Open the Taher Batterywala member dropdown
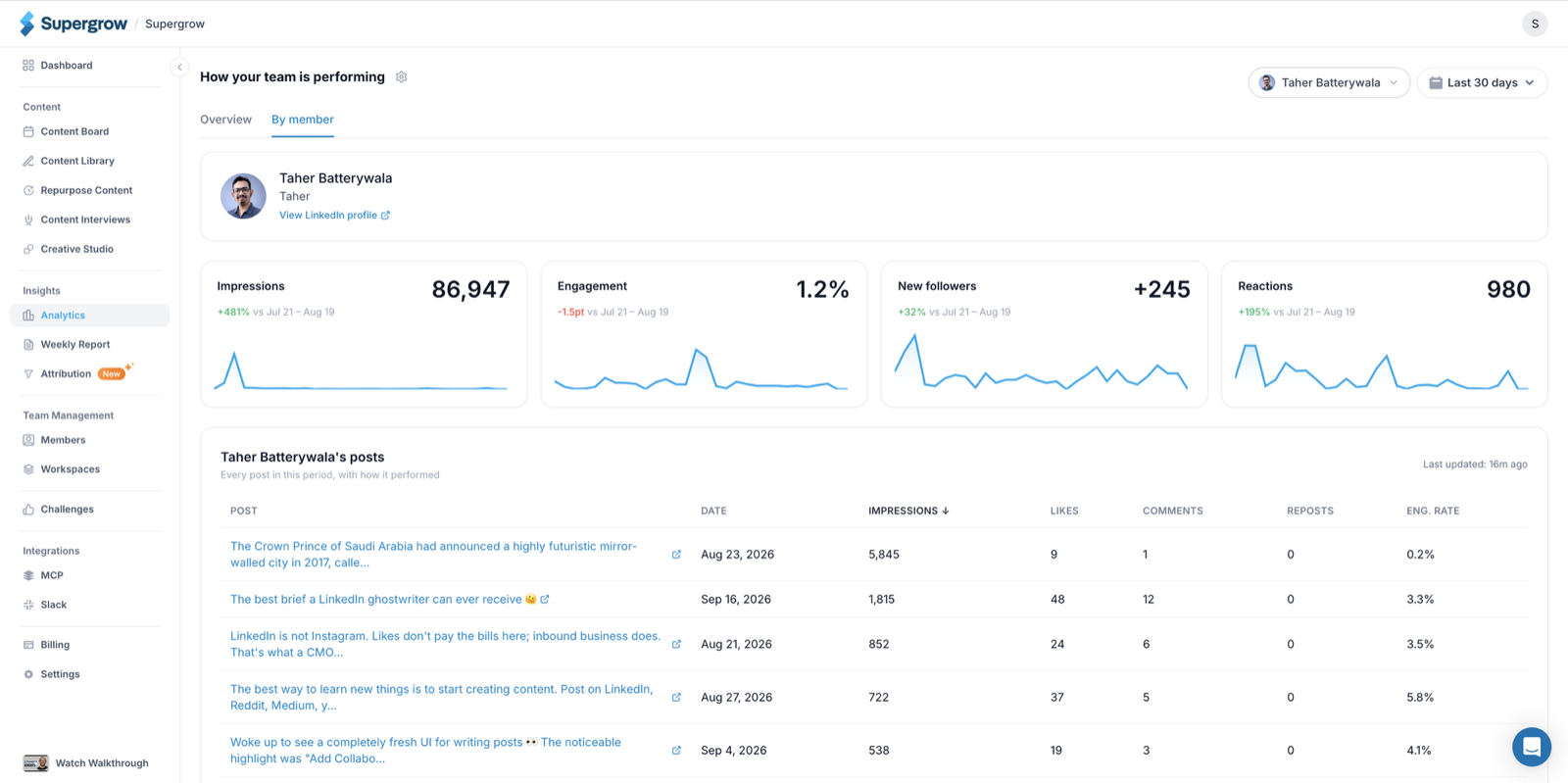This screenshot has height=783, width=1568. coord(1329,82)
